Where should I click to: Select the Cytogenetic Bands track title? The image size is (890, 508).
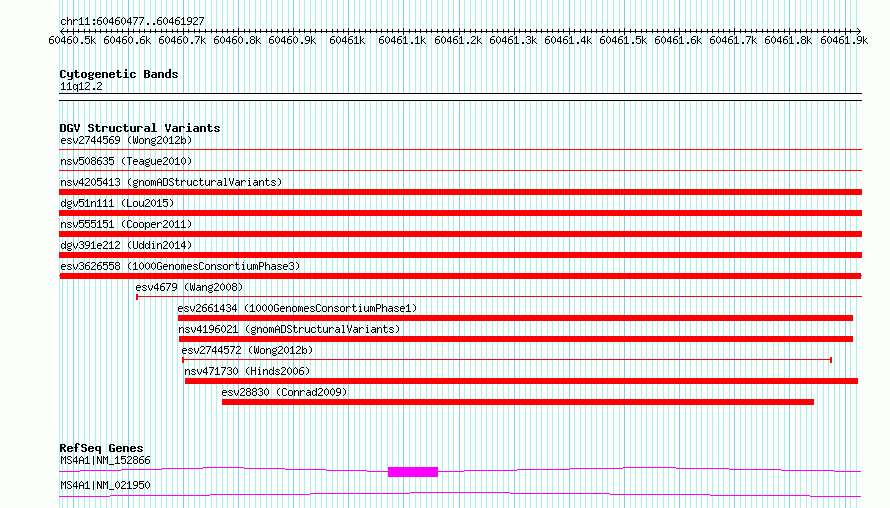(119, 74)
